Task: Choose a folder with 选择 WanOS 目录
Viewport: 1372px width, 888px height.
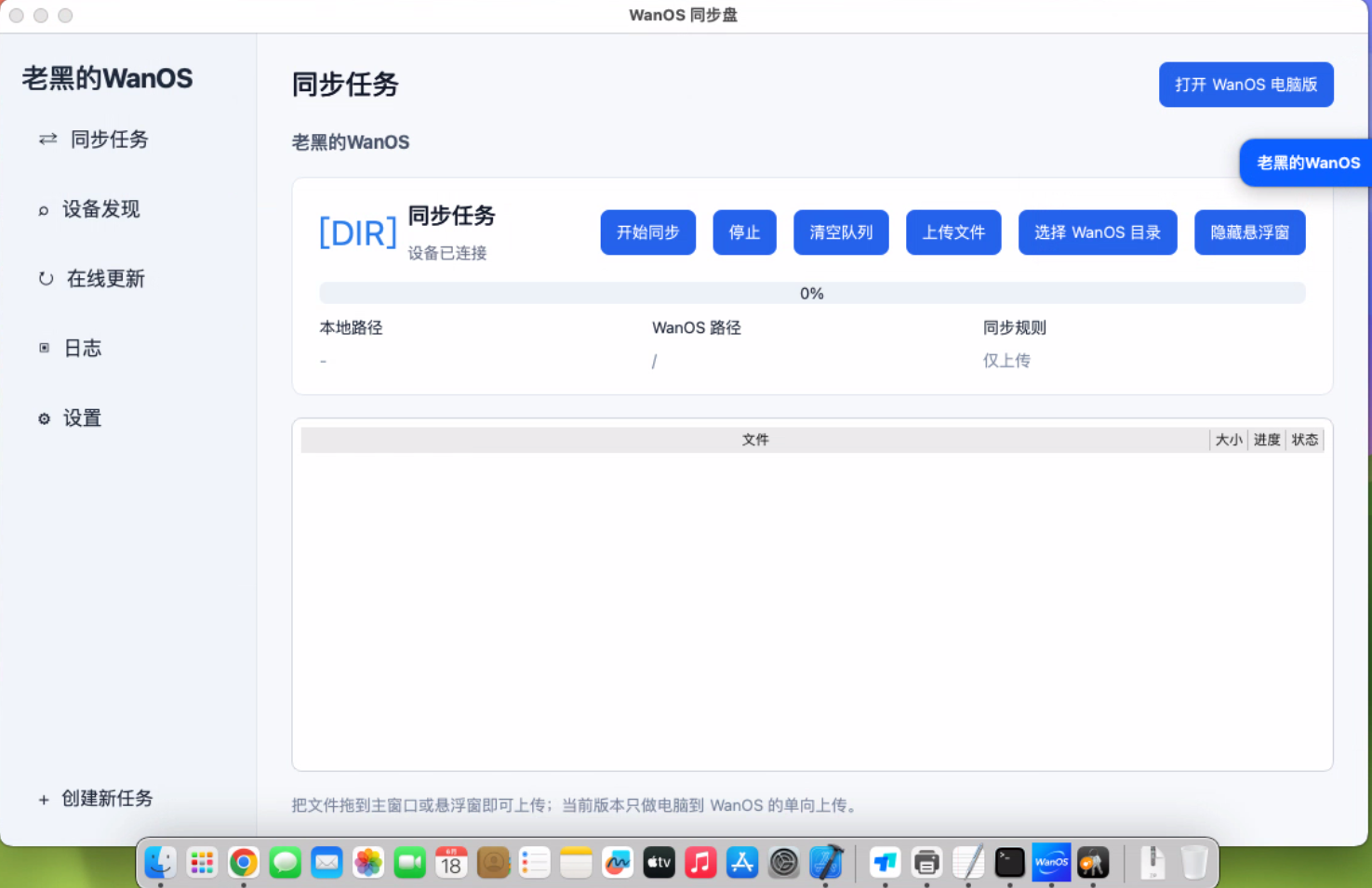Action: pyautogui.click(x=1098, y=232)
